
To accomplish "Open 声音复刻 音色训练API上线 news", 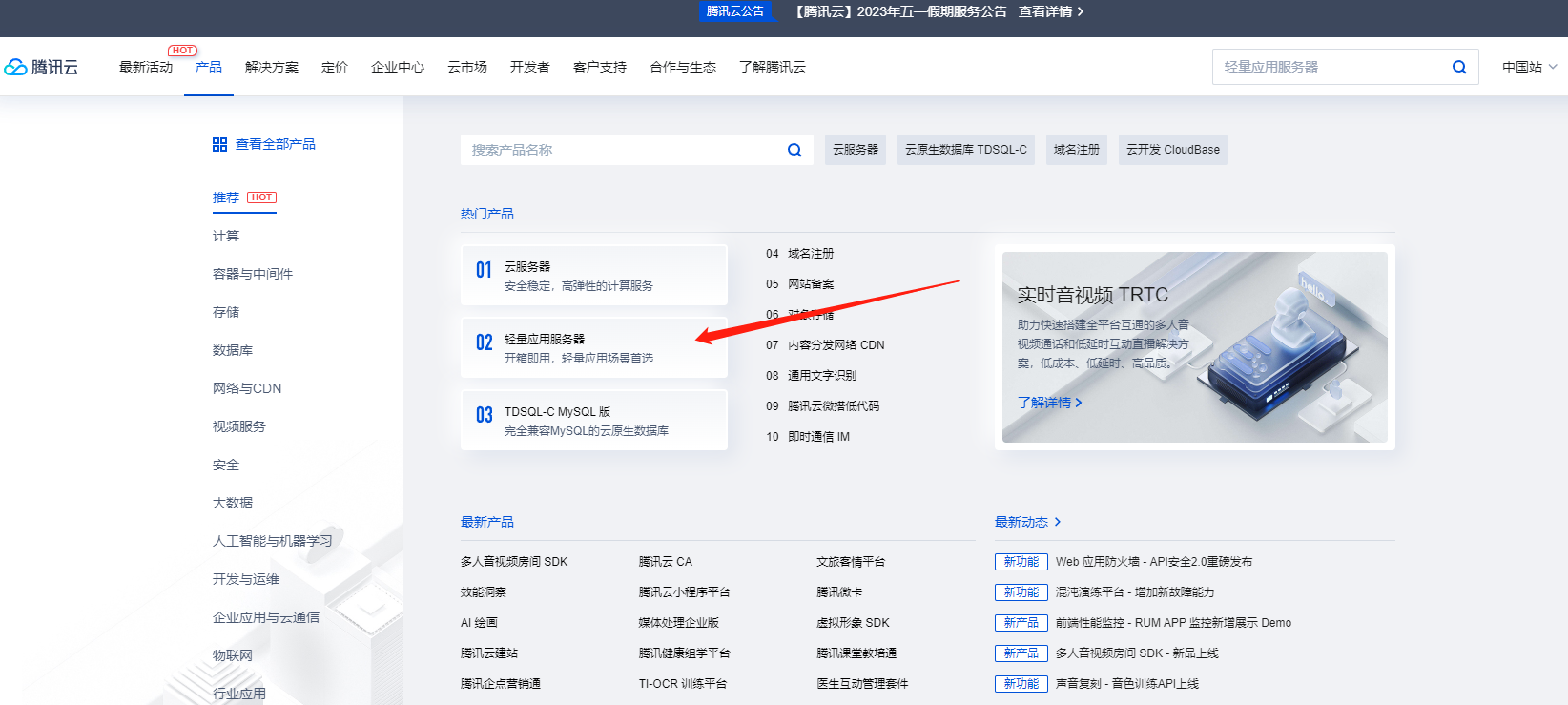I will [x=1127, y=684].
